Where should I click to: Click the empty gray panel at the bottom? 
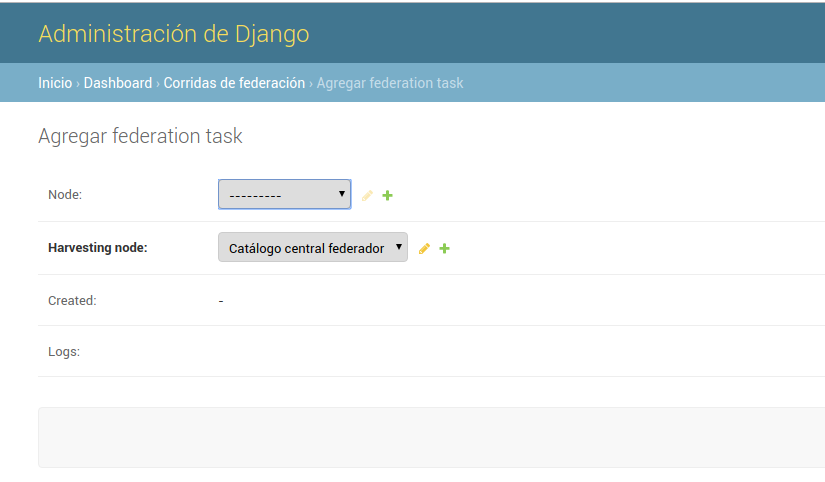pos(431,437)
